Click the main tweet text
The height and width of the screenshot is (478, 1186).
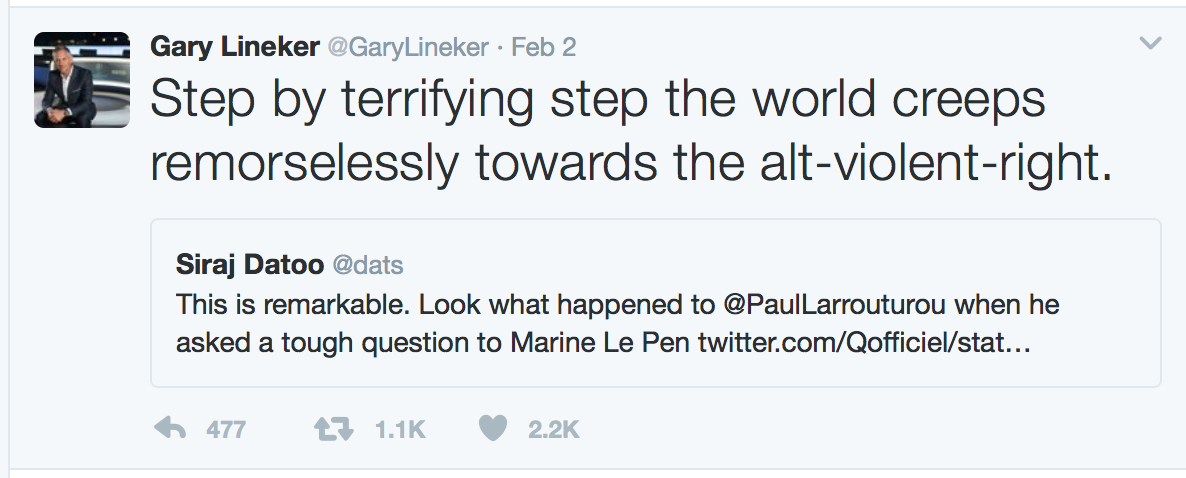pos(600,104)
